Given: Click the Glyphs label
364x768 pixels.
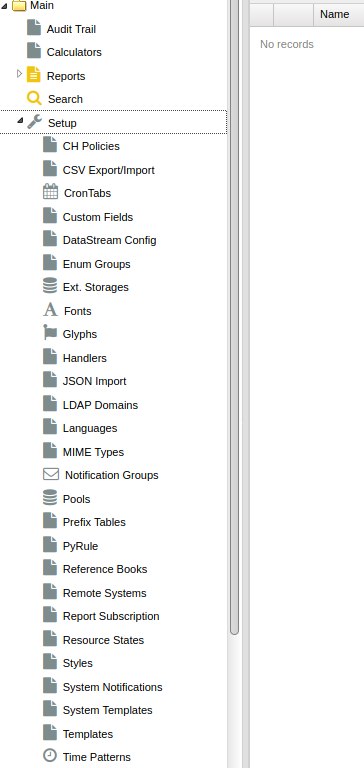Looking at the screenshot, I should tap(80, 334).
